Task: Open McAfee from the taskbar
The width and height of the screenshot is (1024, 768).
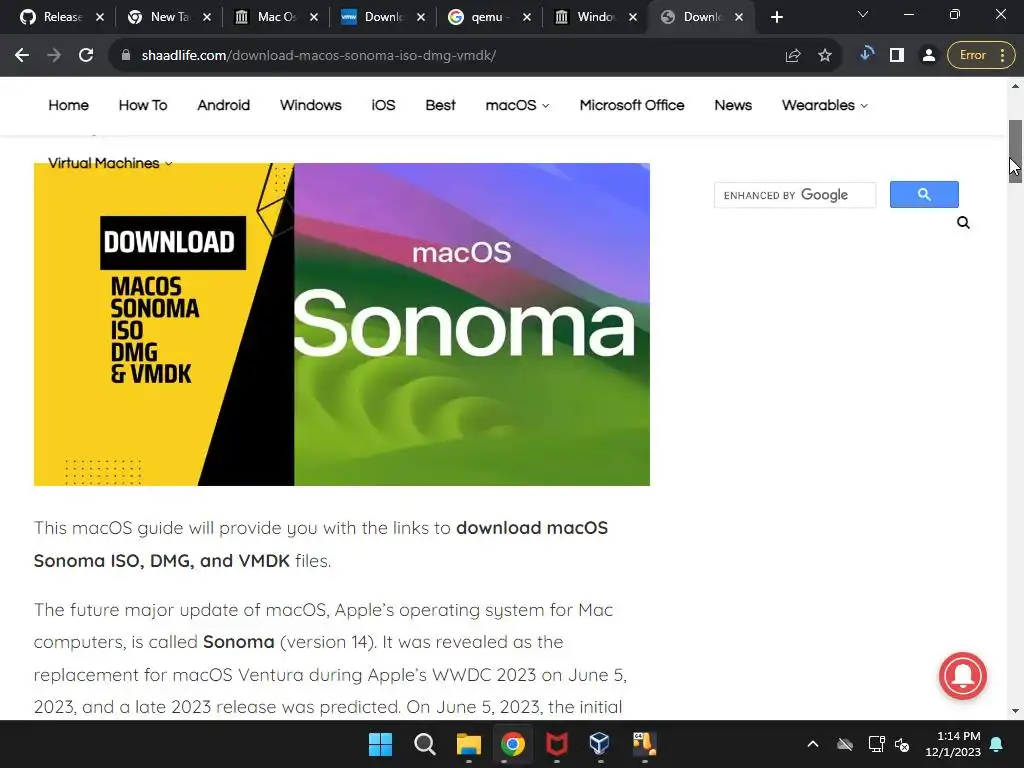Action: point(556,744)
